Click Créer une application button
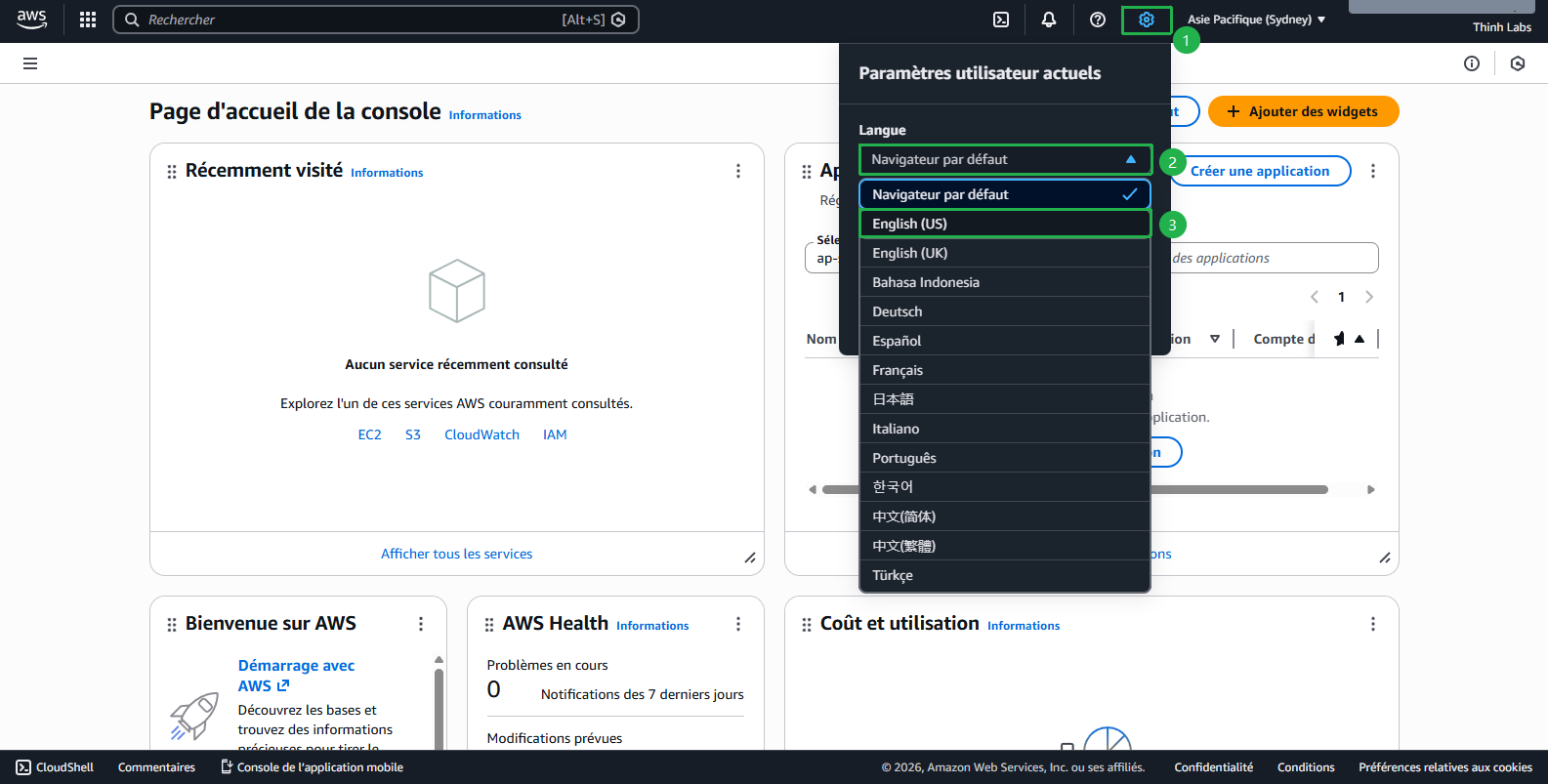The width and height of the screenshot is (1548, 784). 1260,171
